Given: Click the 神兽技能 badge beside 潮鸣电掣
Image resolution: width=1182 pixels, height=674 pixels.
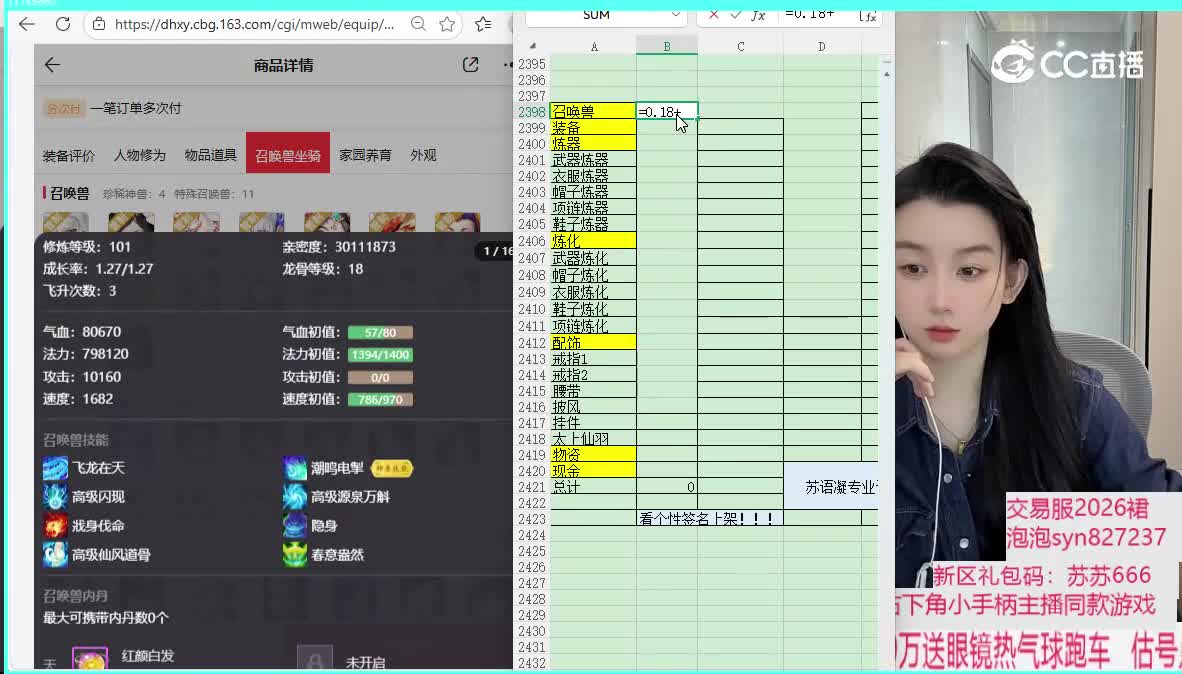Looking at the screenshot, I should [x=392, y=469].
